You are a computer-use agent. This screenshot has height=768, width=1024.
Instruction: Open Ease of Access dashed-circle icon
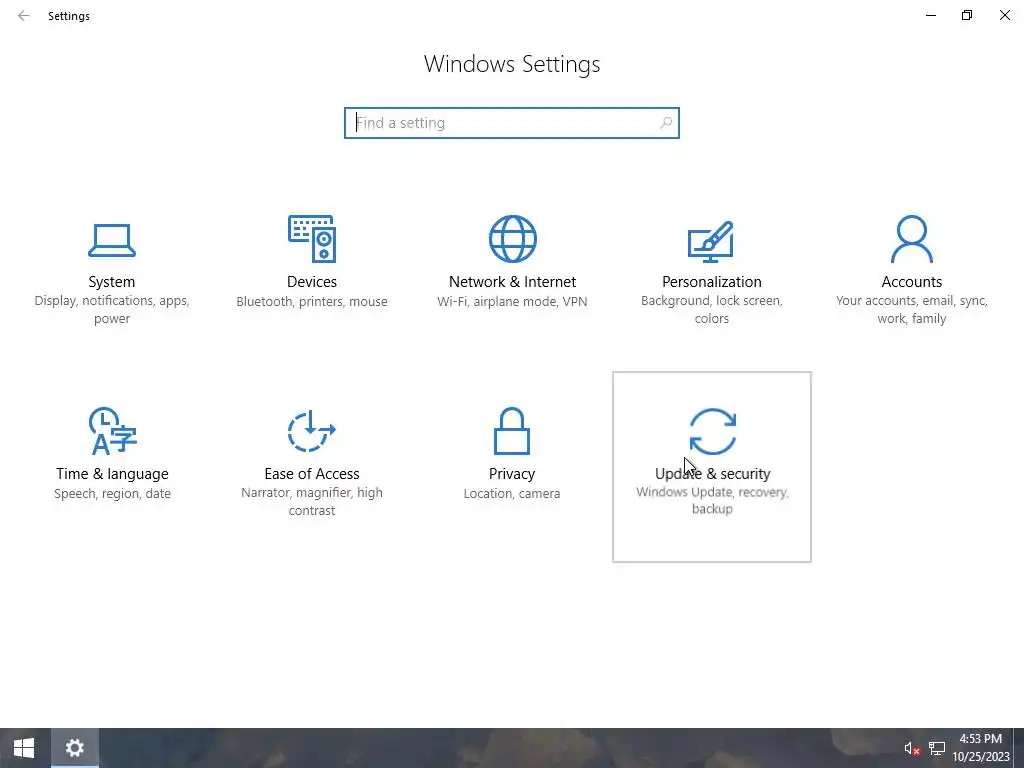(312, 431)
